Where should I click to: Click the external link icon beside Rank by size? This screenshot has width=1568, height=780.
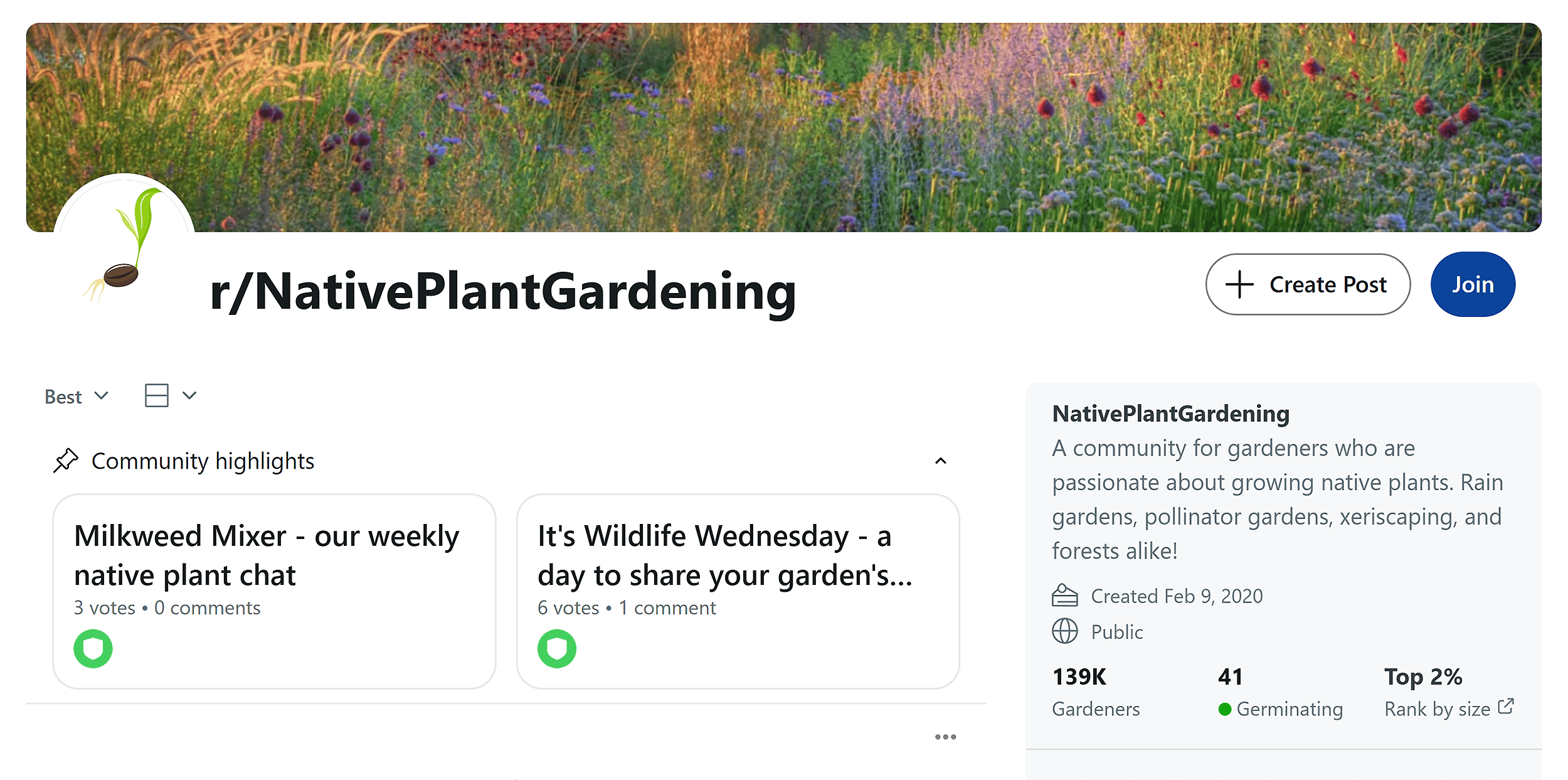coord(1505,706)
